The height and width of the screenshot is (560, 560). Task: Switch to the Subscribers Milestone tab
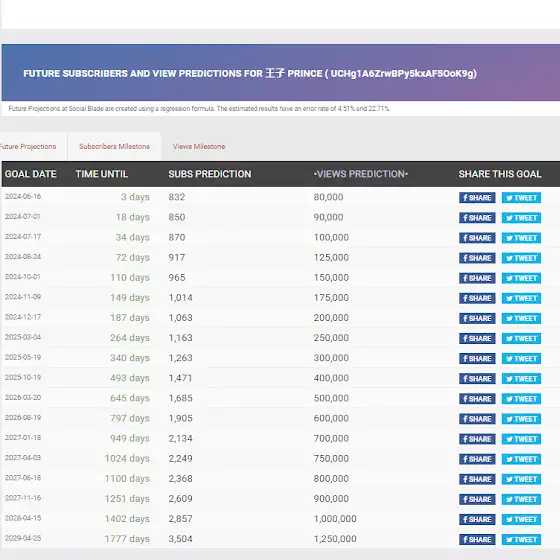(x=114, y=146)
